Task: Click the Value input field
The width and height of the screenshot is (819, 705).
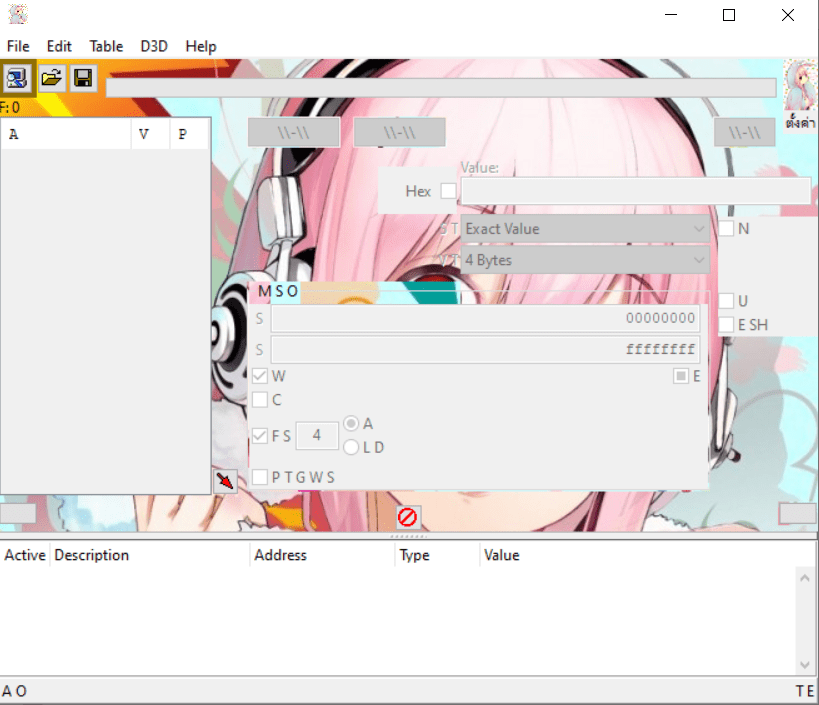Action: [636, 191]
